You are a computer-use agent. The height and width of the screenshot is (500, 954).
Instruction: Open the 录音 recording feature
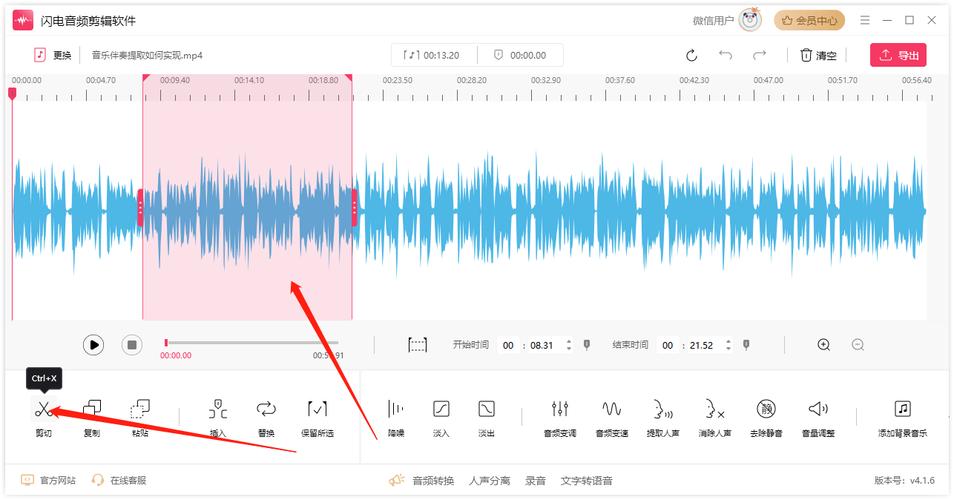point(535,481)
